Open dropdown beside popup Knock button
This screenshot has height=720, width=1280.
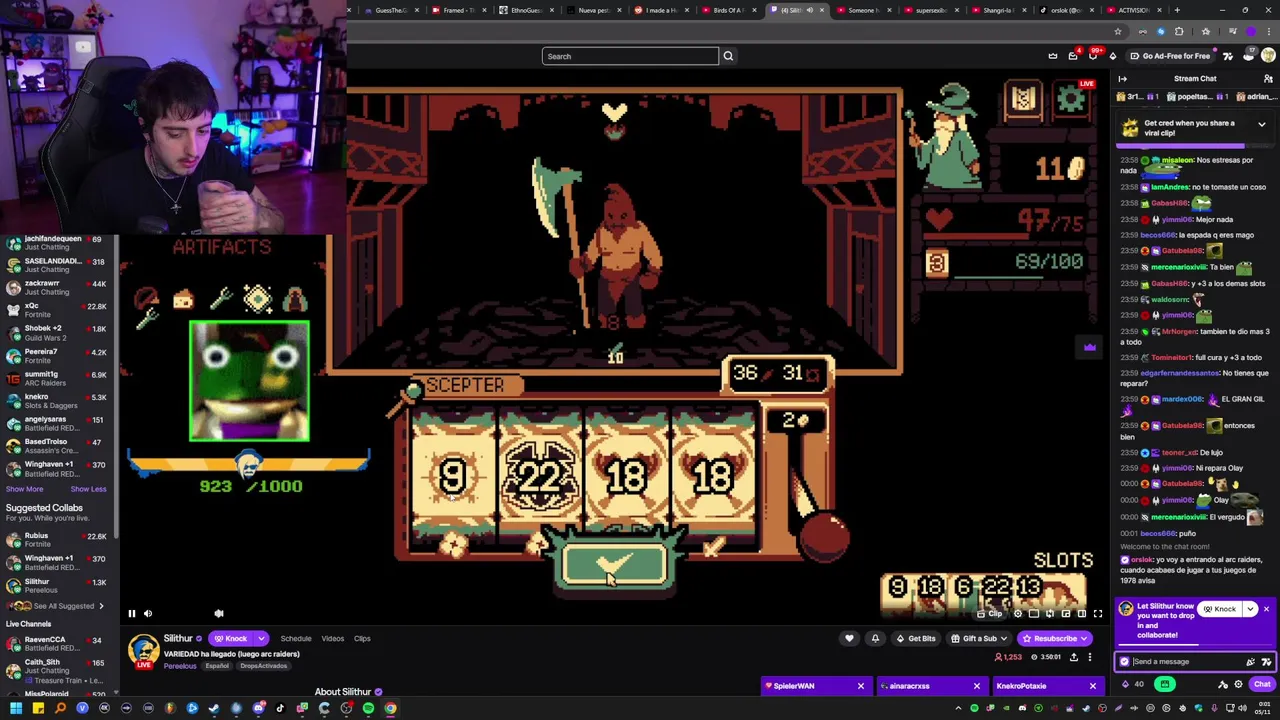tap(1250, 609)
